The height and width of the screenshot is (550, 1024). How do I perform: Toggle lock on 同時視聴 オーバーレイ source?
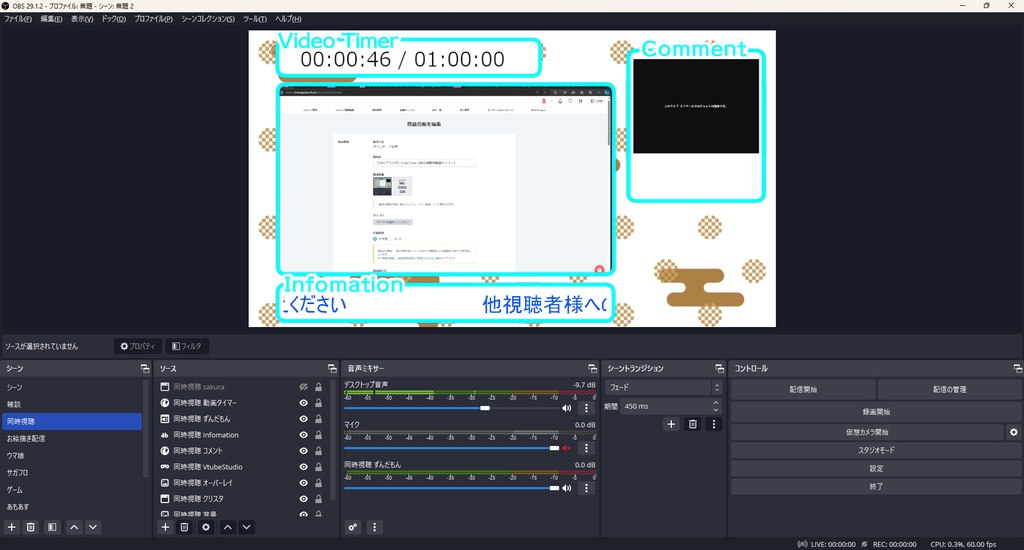(x=318, y=483)
